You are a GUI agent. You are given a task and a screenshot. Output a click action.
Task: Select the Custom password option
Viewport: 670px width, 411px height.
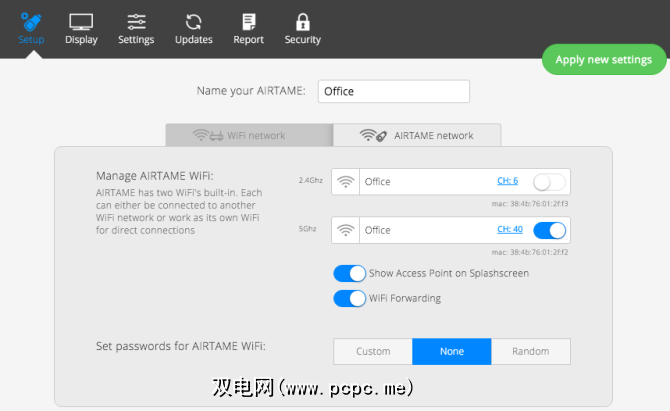[x=373, y=352]
